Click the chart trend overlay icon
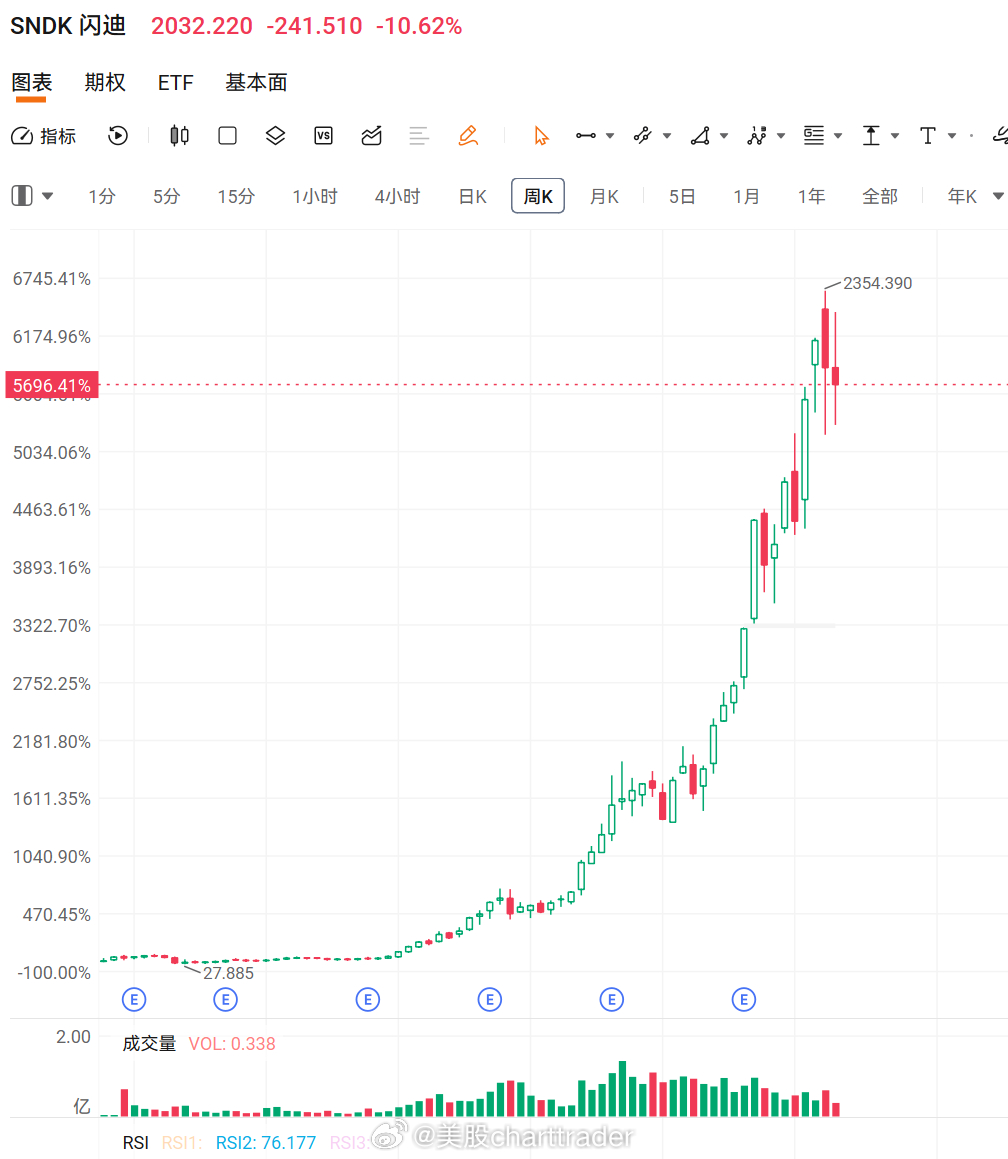1008x1159 pixels. point(372,136)
